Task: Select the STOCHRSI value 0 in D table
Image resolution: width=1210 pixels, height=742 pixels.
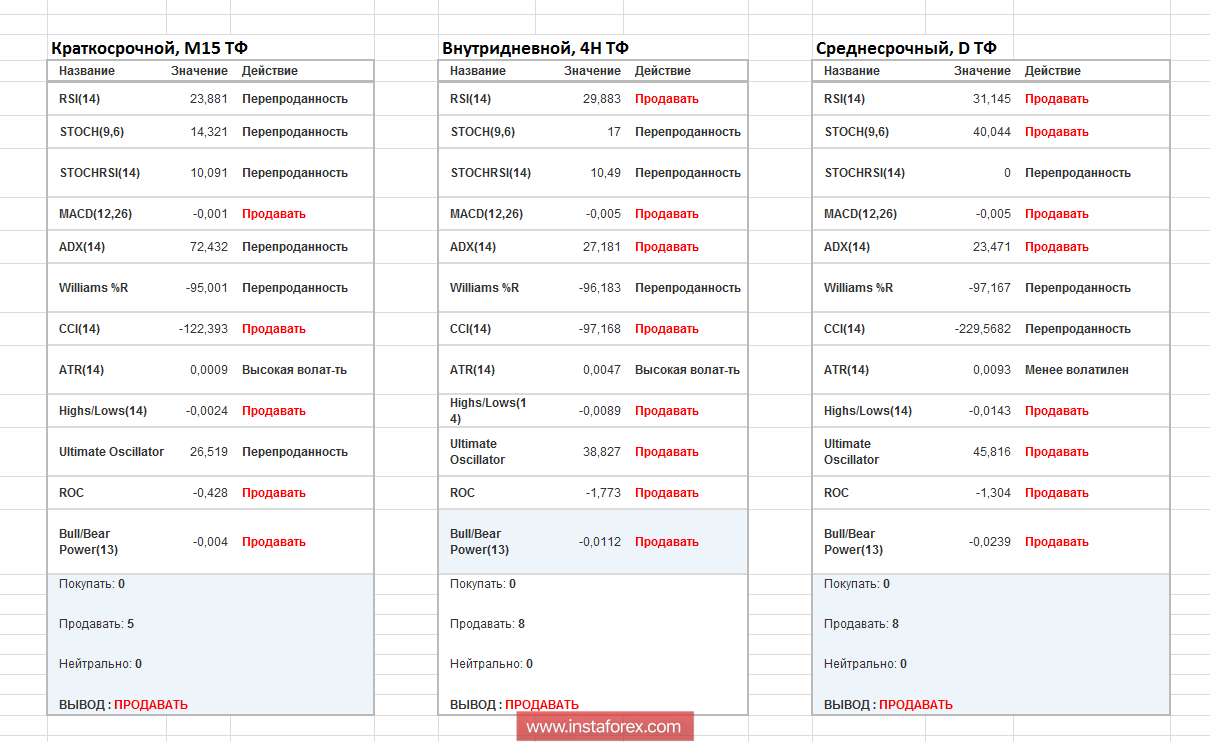Action: coord(1007,173)
